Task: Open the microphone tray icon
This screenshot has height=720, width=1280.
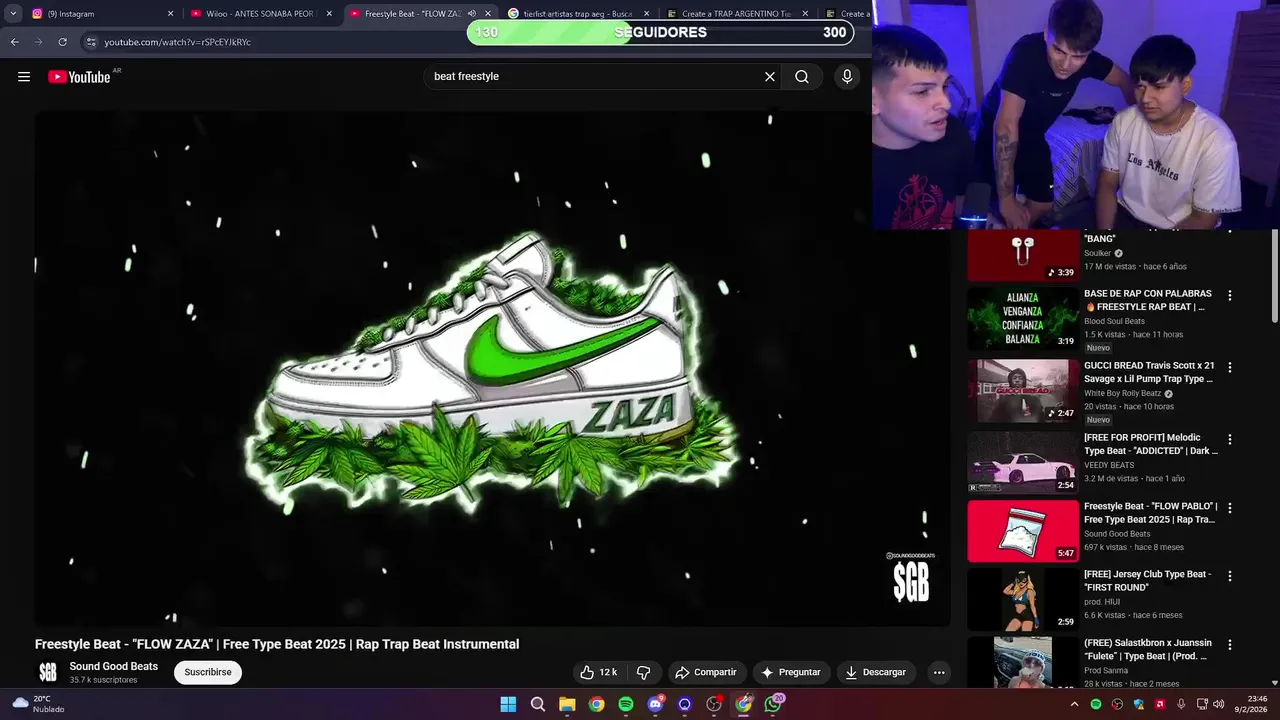Action: (x=1181, y=704)
